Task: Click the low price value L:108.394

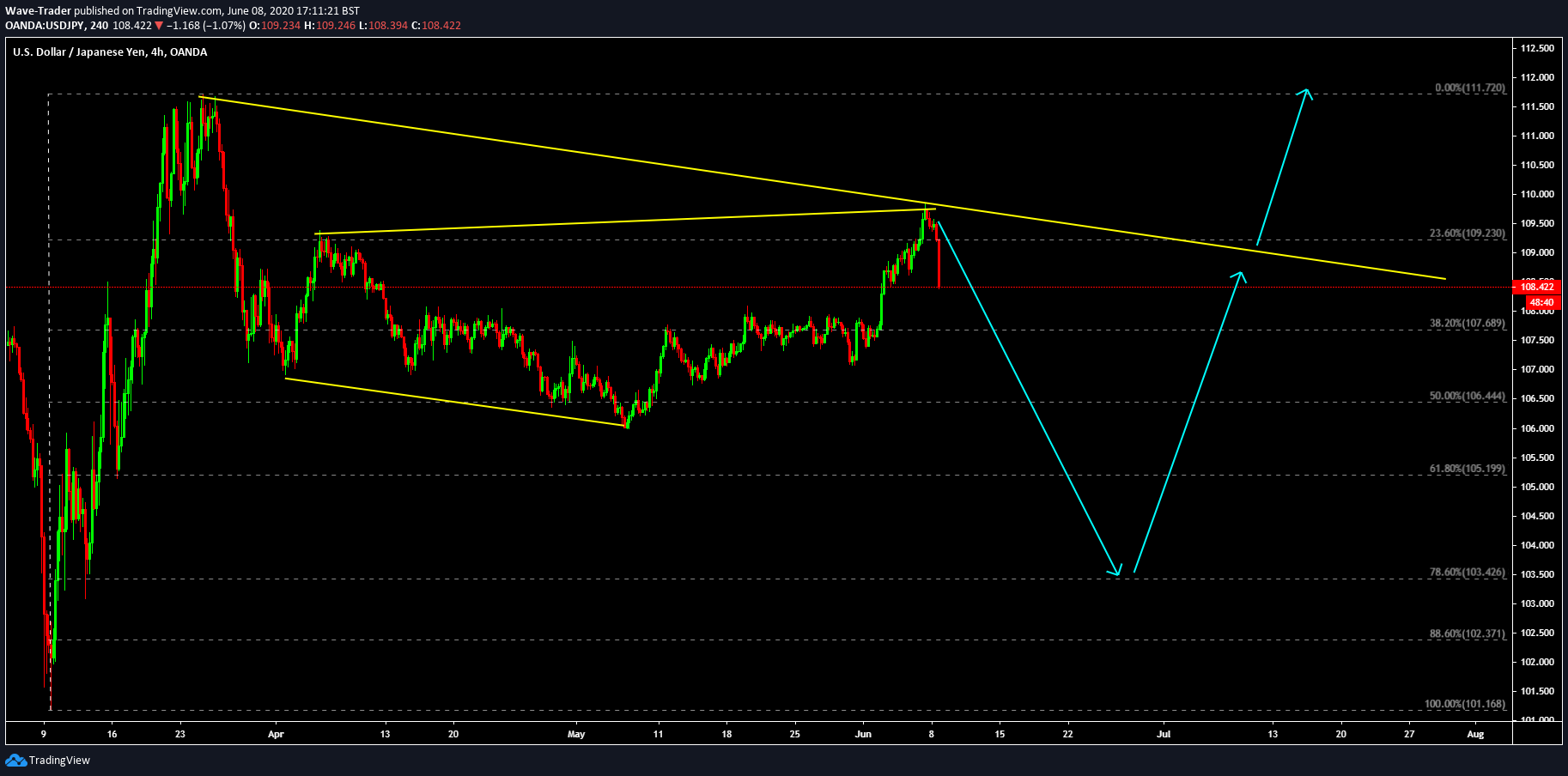Action: pyautogui.click(x=383, y=26)
